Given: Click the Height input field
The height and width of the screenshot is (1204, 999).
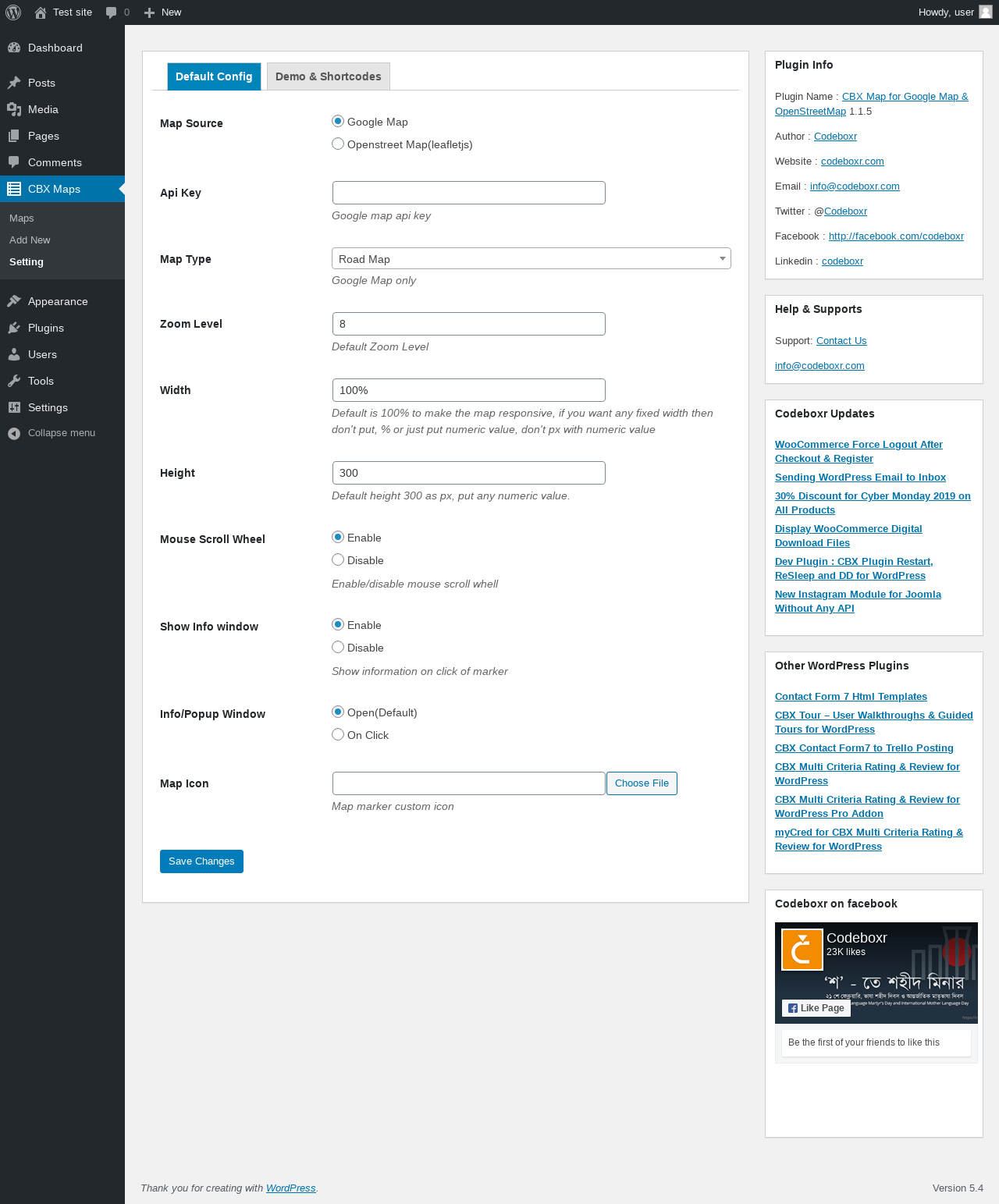Looking at the screenshot, I should point(469,473).
